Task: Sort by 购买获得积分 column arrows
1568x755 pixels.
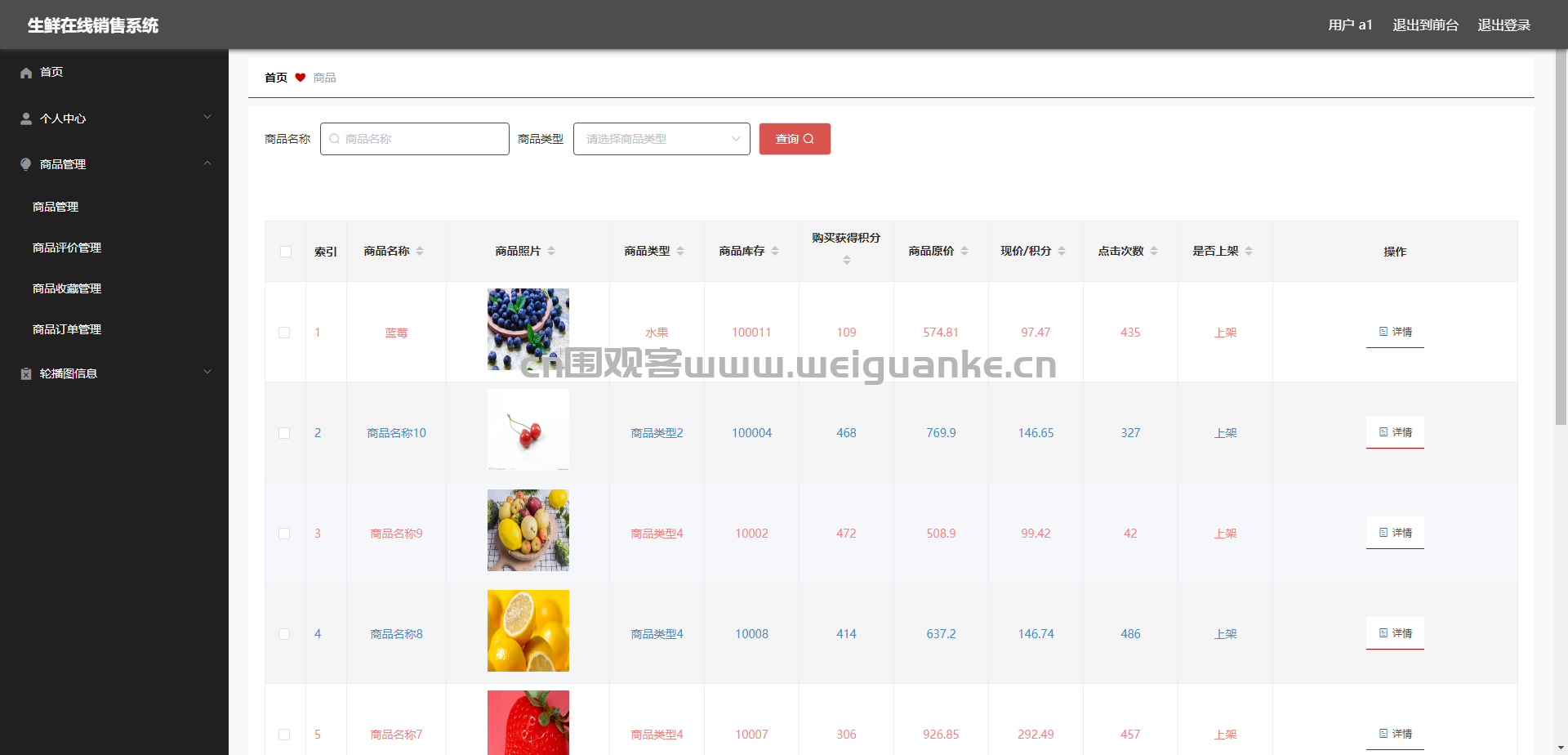Action: point(847,260)
